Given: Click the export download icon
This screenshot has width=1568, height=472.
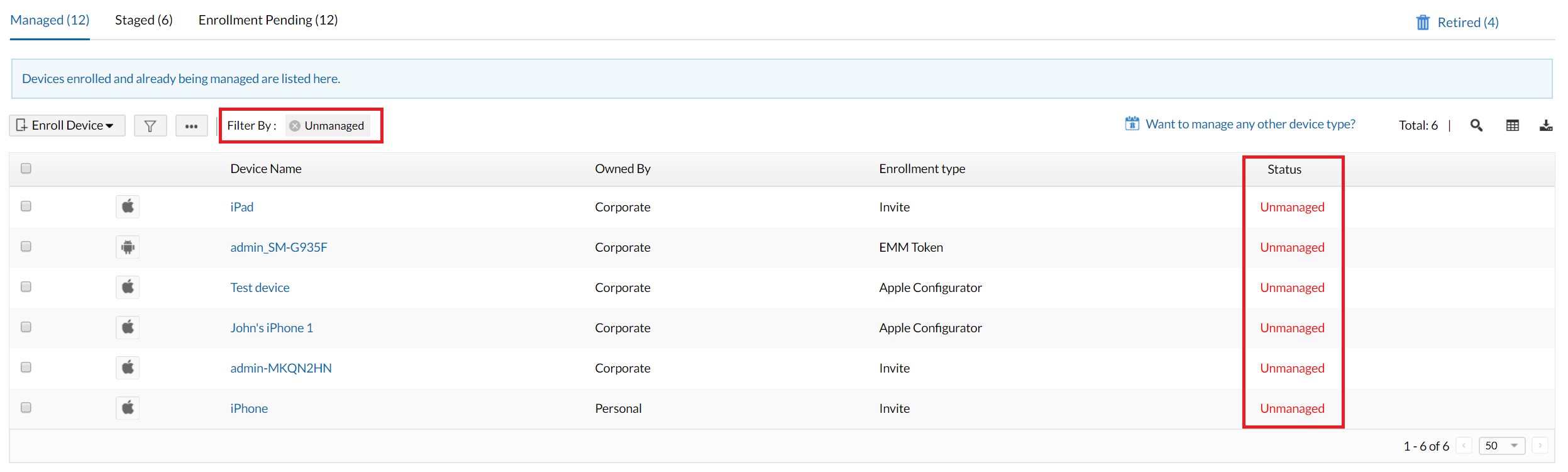Looking at the screenshot, I should pyautogui.click(x=1545, y=125).
